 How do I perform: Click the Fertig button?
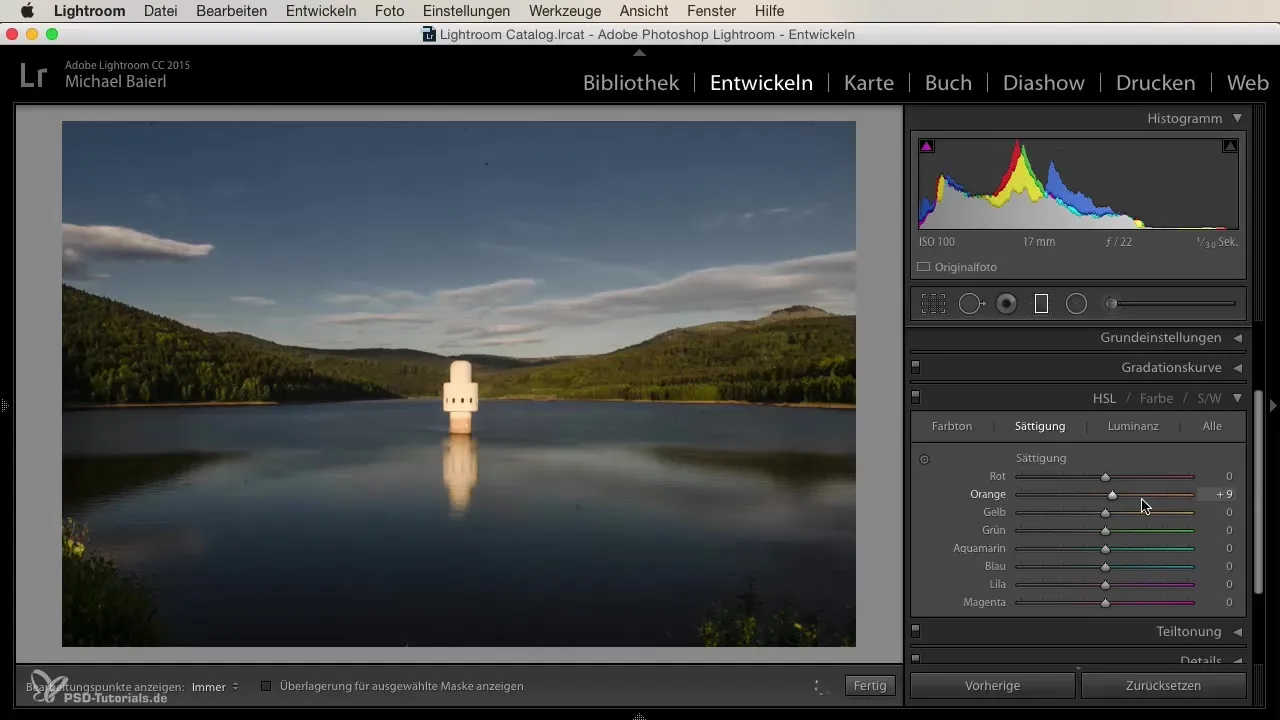point(870,686)
